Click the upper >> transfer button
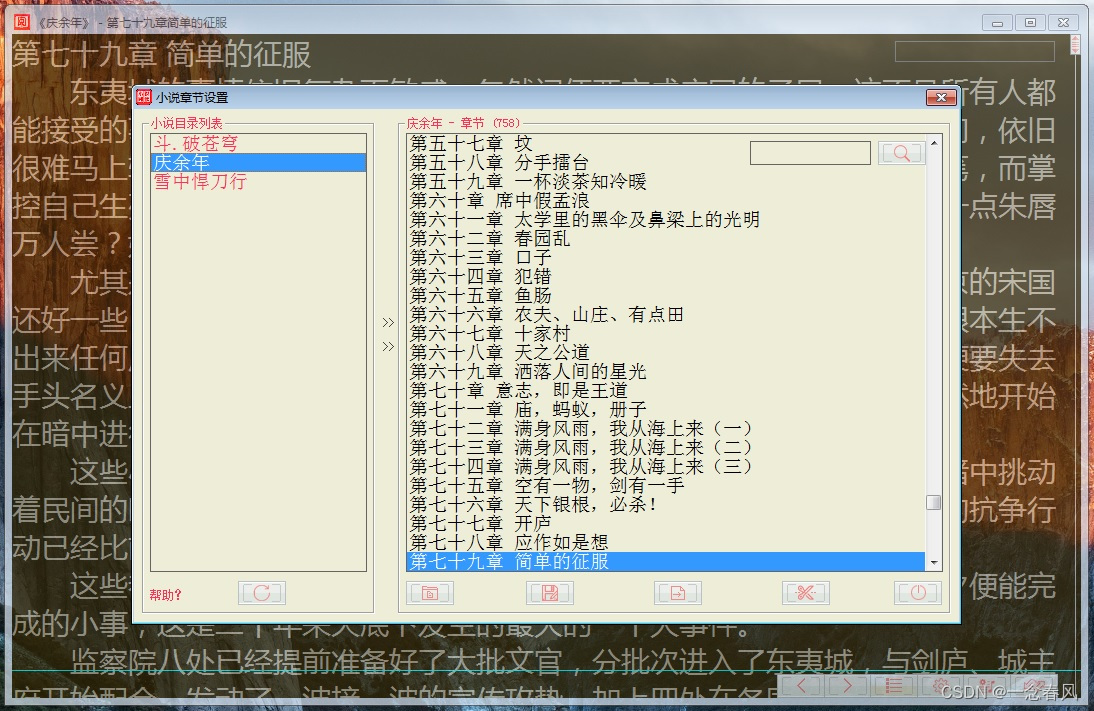Viewport: 1094px width, 711px height. click(388, 322)
